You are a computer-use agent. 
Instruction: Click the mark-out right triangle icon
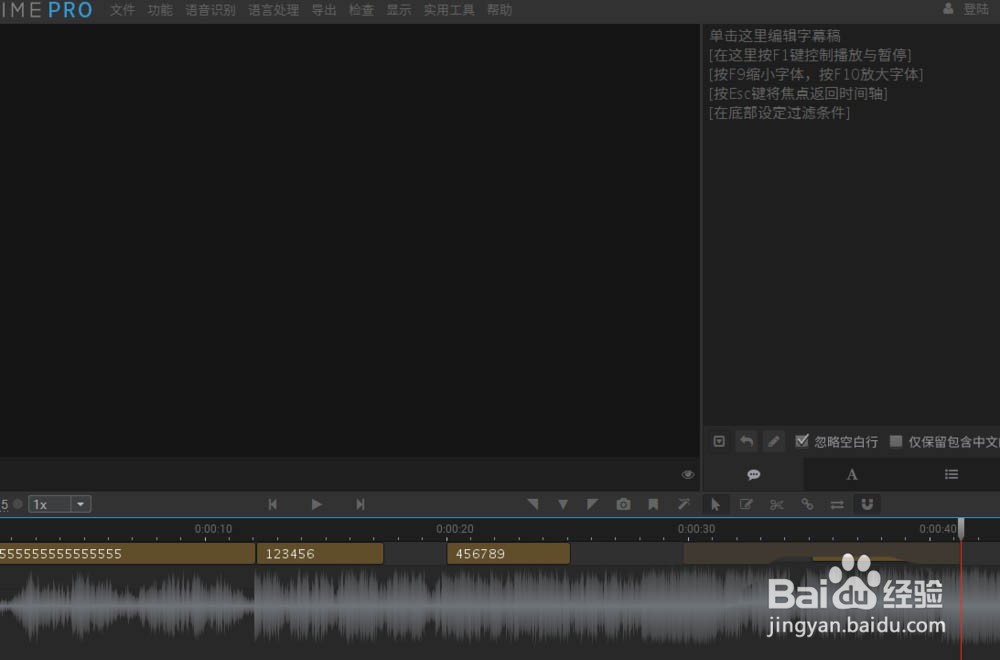pos(592,504)
